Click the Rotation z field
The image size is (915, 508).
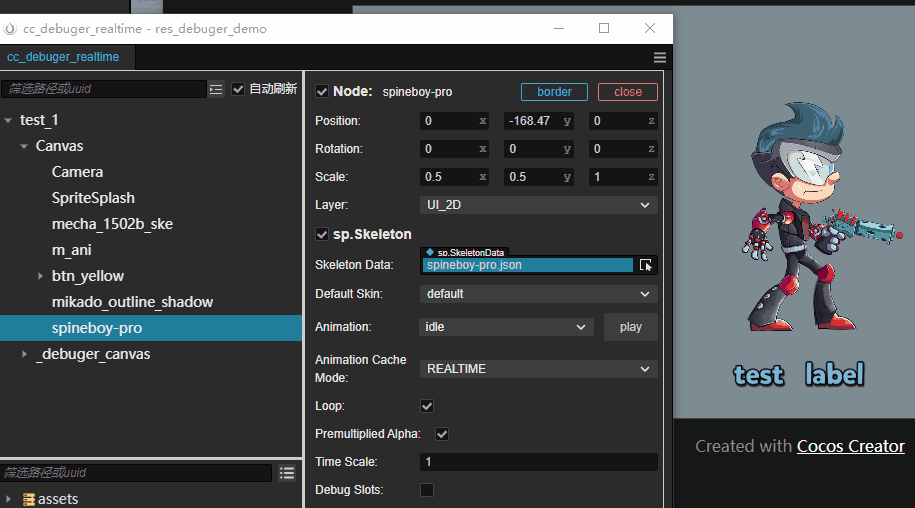623,149
